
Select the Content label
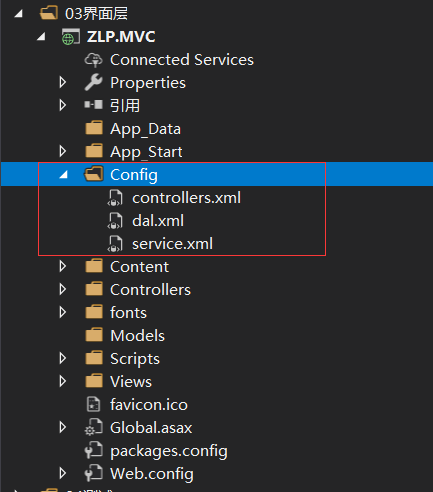(x=140, y=266)
